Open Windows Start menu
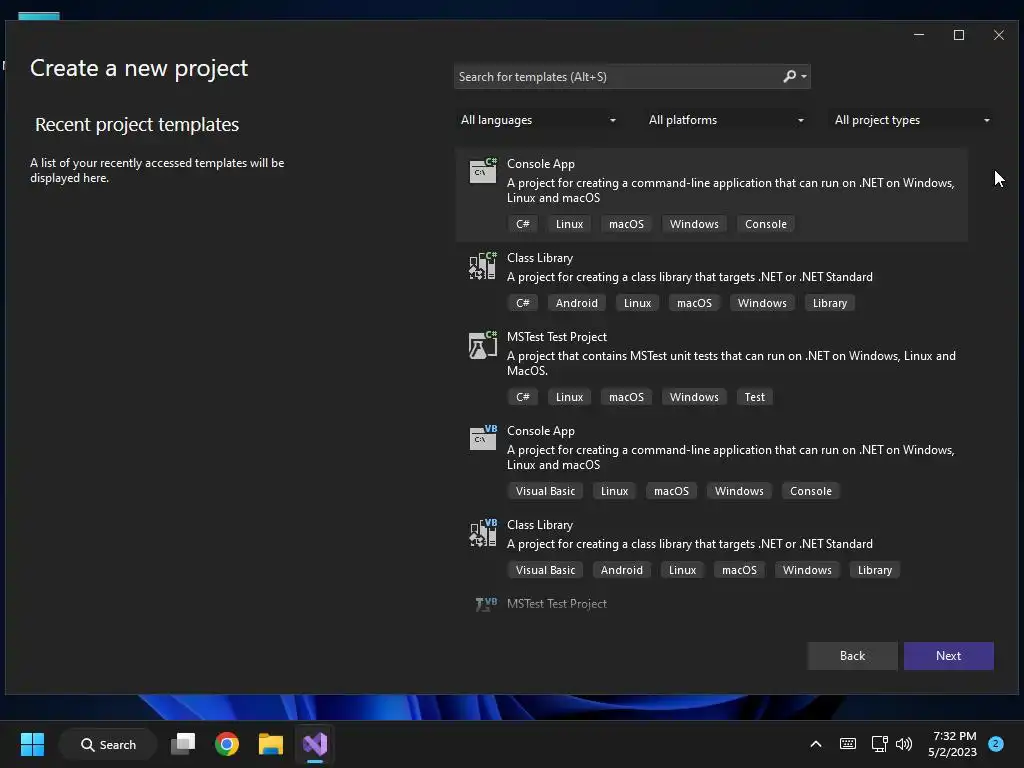The width and height of the screenshot is (1024, 768). click(32, 744)
